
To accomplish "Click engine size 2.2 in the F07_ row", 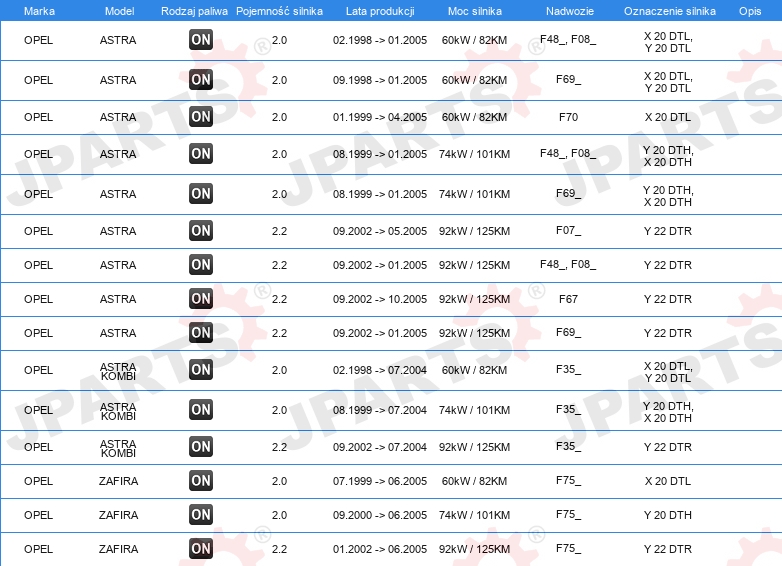I will 279,231.
